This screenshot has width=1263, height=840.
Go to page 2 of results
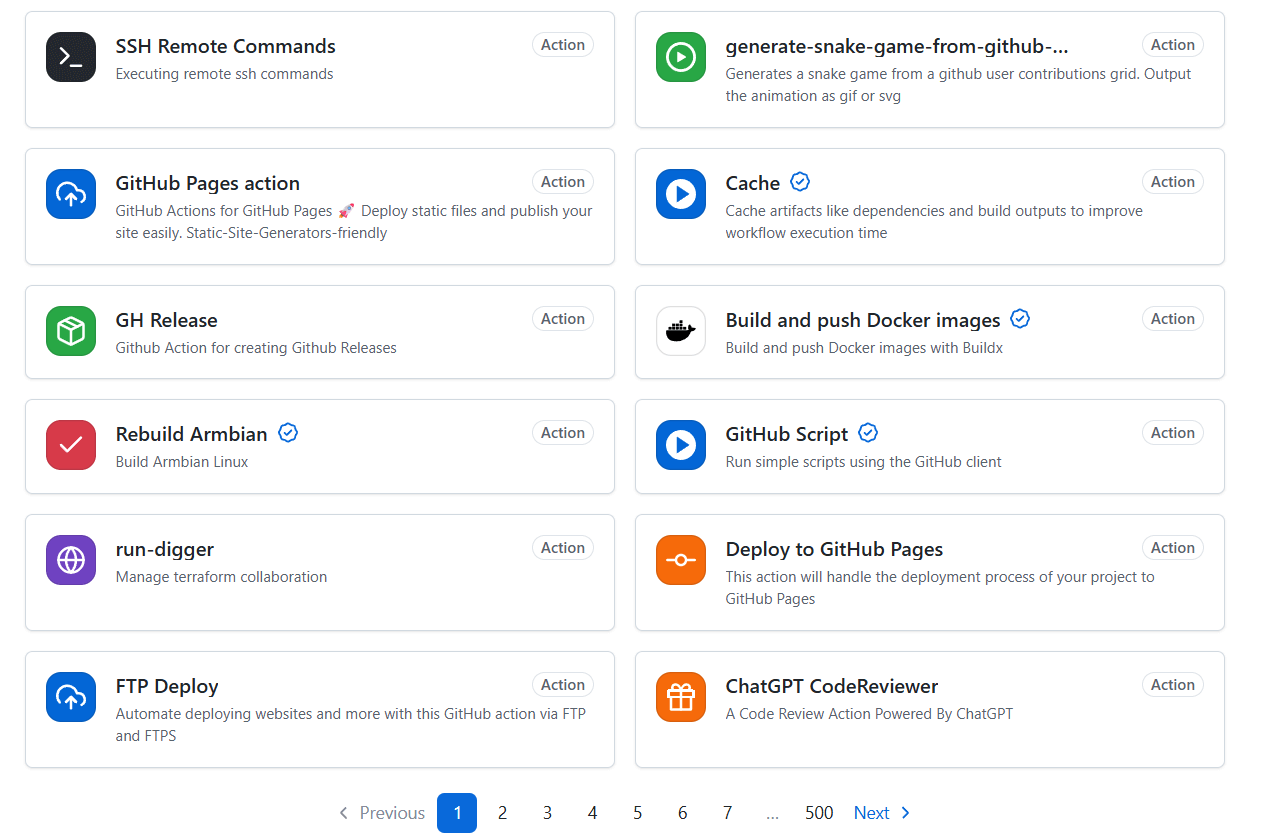pos(502,813)
